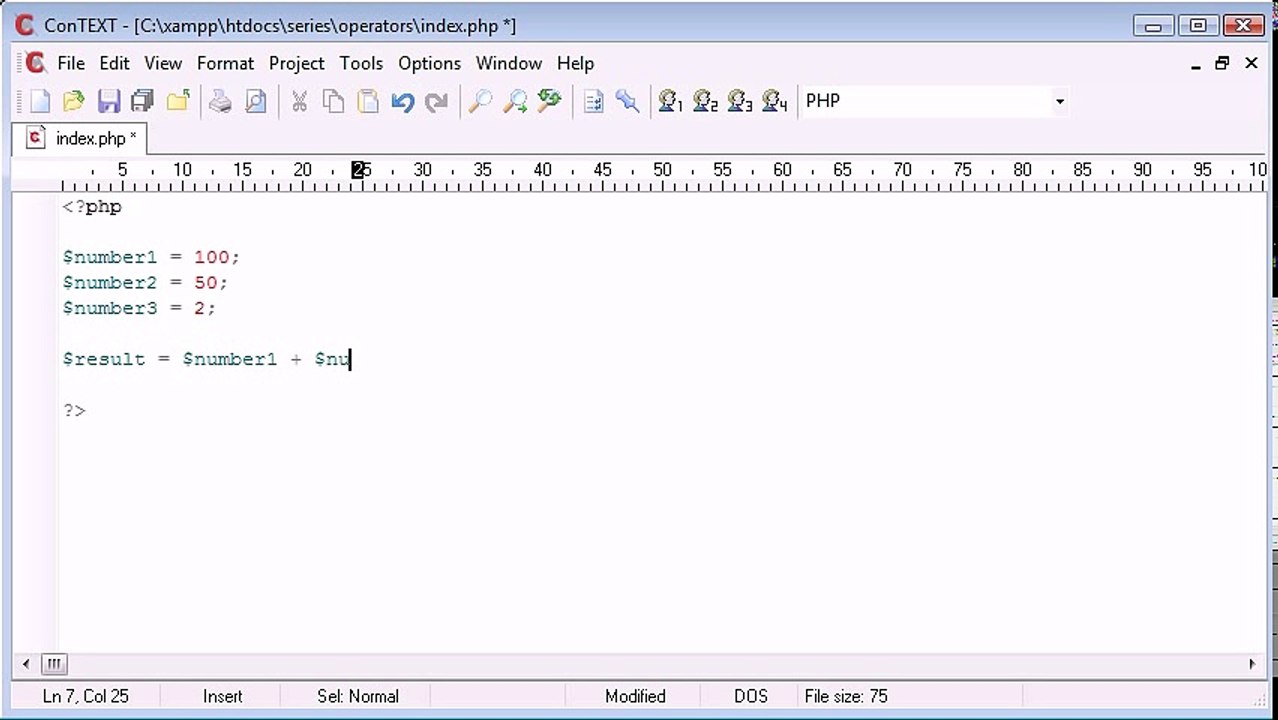Click the '$number1 = 100;' code line
Screen dimensions: 1278x720
click(x=151, y=257)
